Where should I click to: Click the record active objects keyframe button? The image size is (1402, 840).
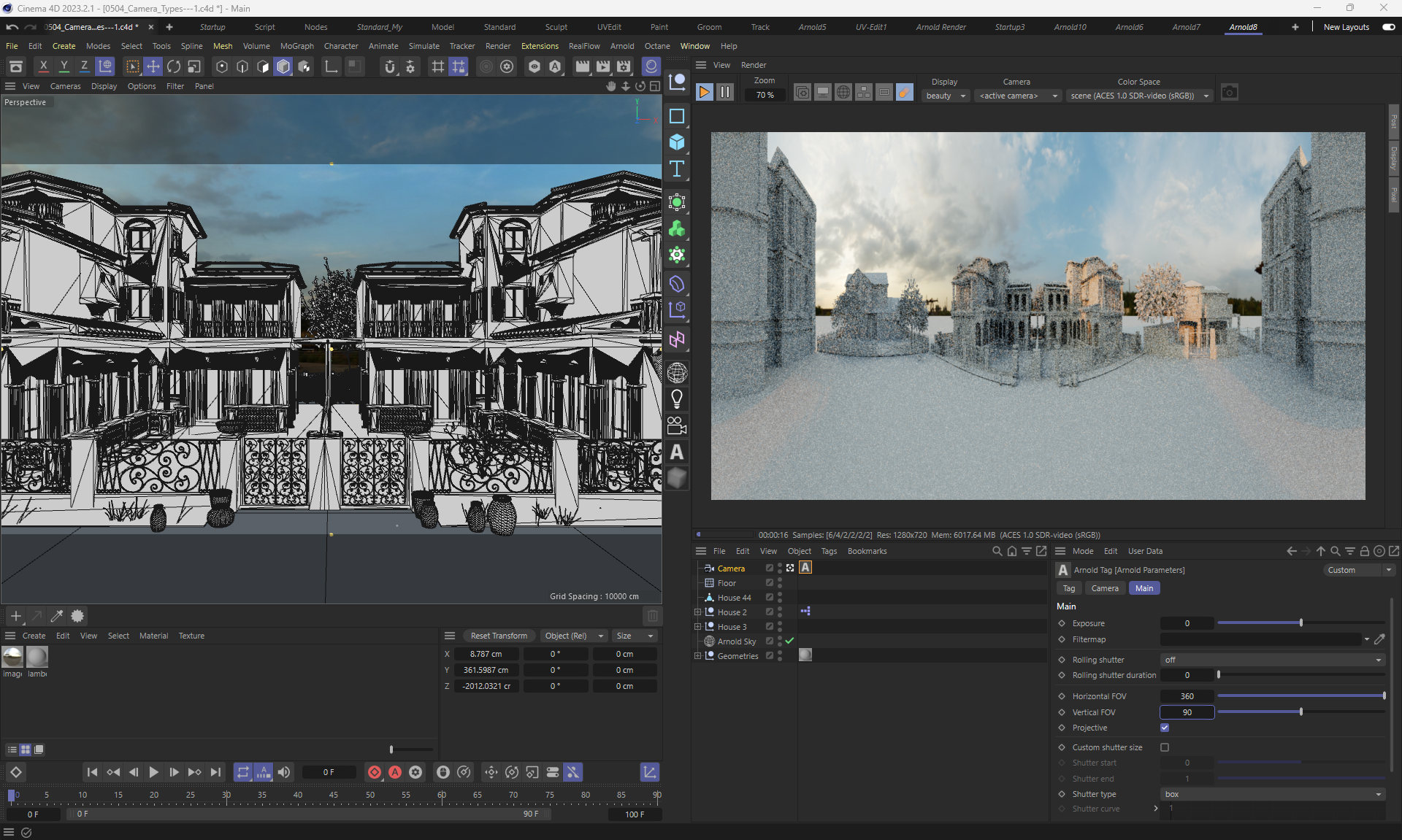[x=375, y=772]
